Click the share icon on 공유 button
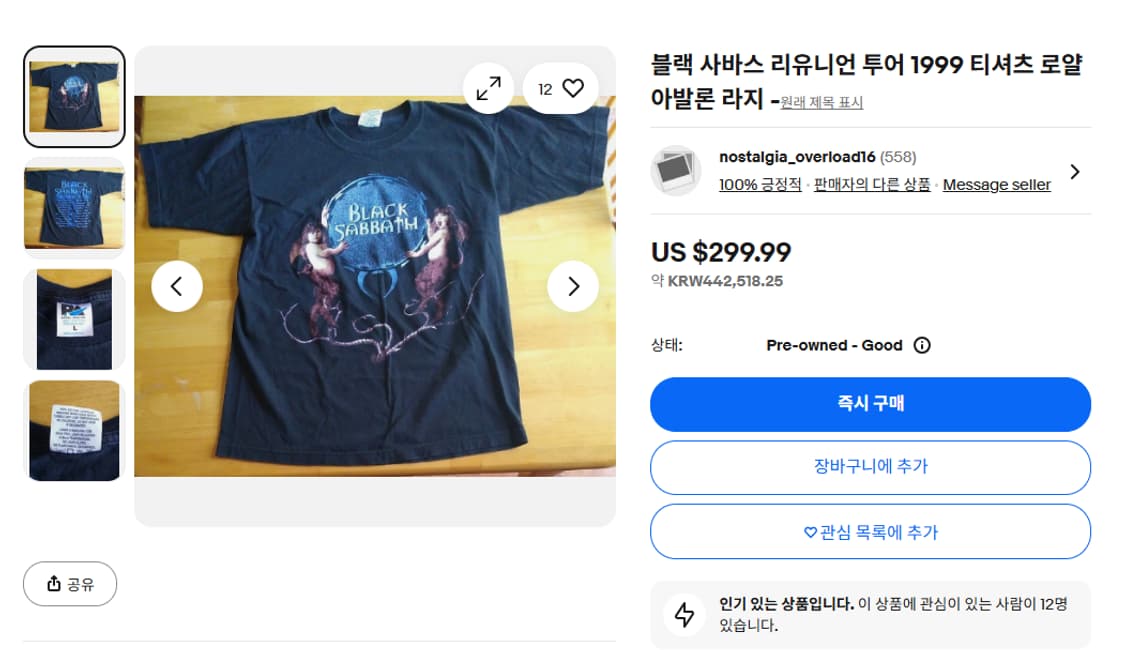 56,584
